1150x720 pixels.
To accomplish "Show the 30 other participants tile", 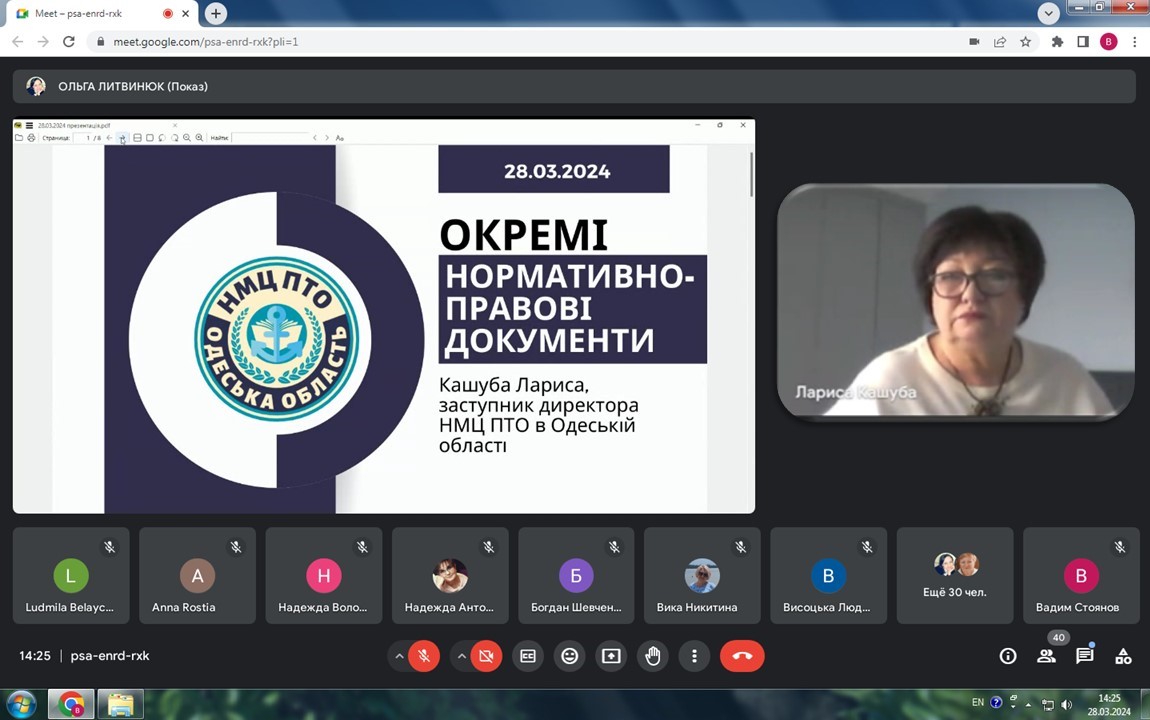I will pyautogui.click(x=954, y=576).
